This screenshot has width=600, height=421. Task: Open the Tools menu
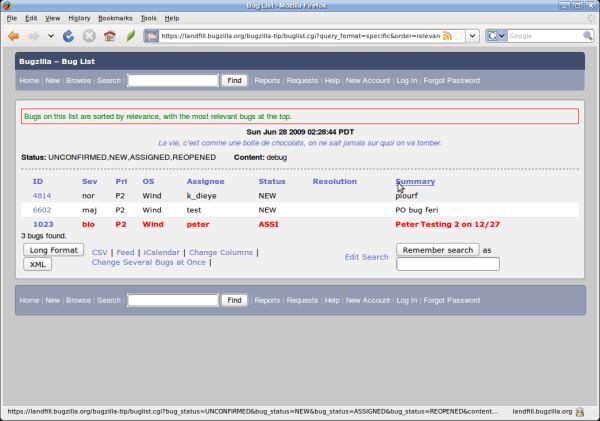148,18
